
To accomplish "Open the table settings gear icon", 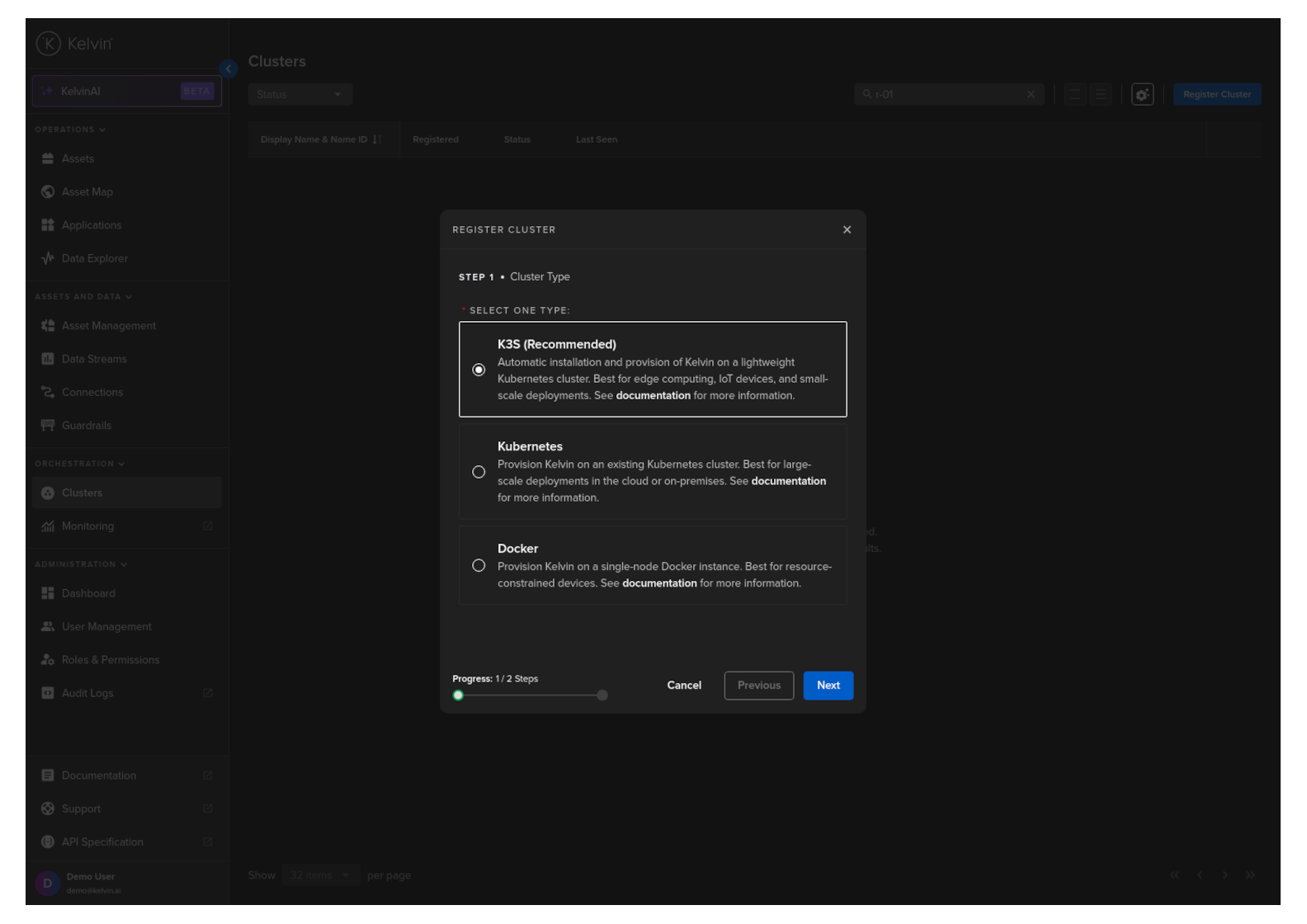I will point(1142,95).
